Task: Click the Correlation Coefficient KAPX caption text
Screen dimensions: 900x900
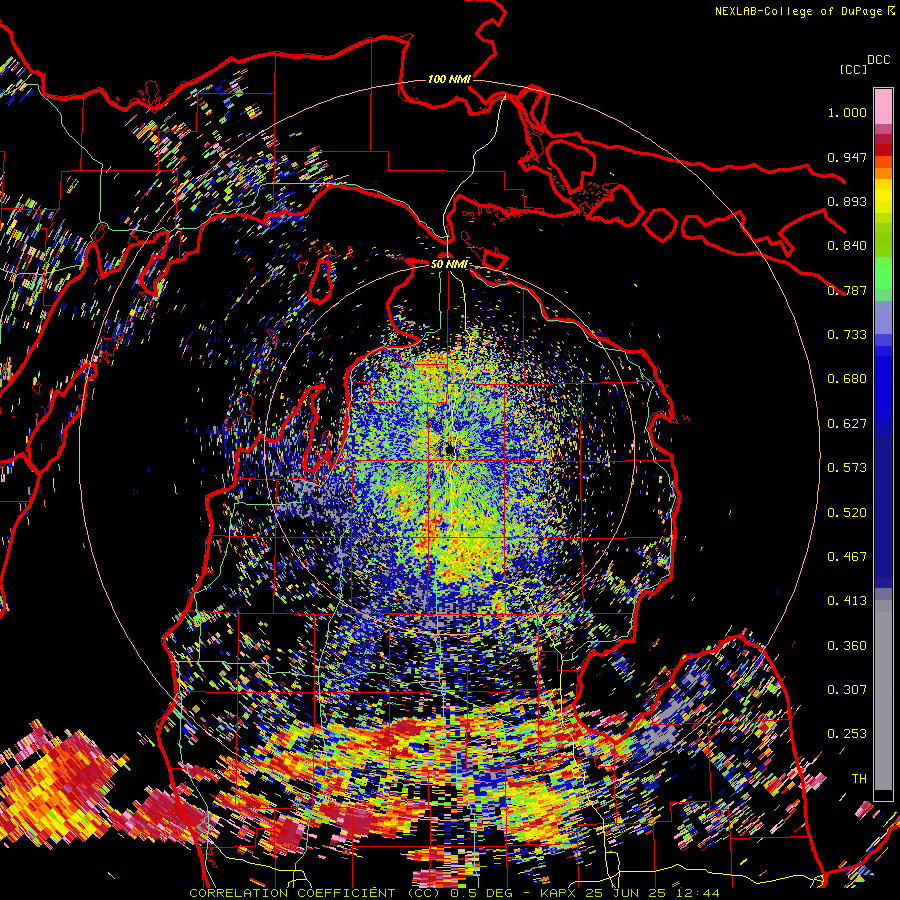Action: [x=454, y=893]
